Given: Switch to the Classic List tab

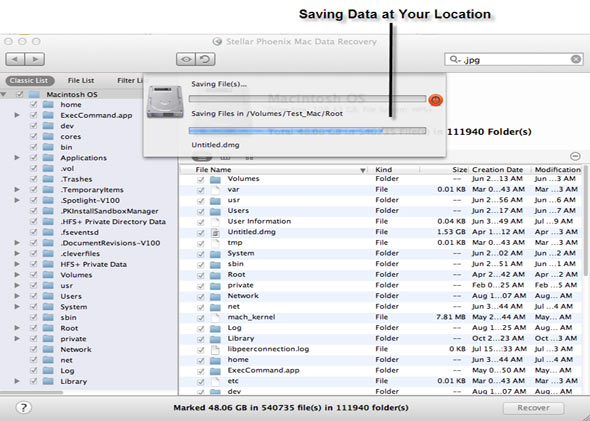Looking at the screenshot, I should click(29, 81).
